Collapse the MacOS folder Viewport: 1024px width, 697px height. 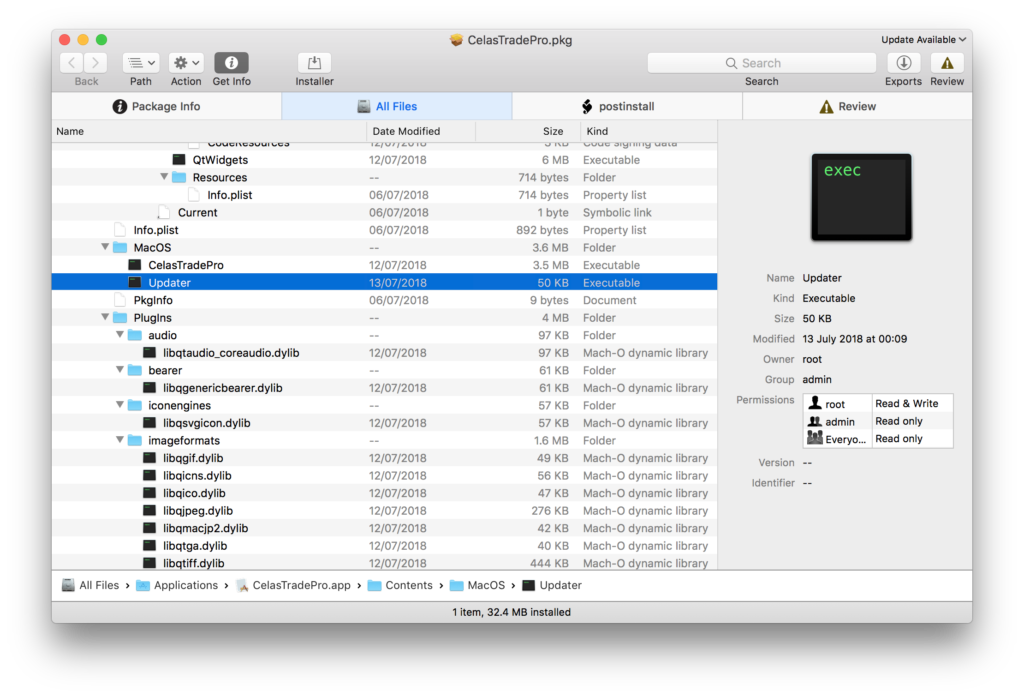coord(106,248)
